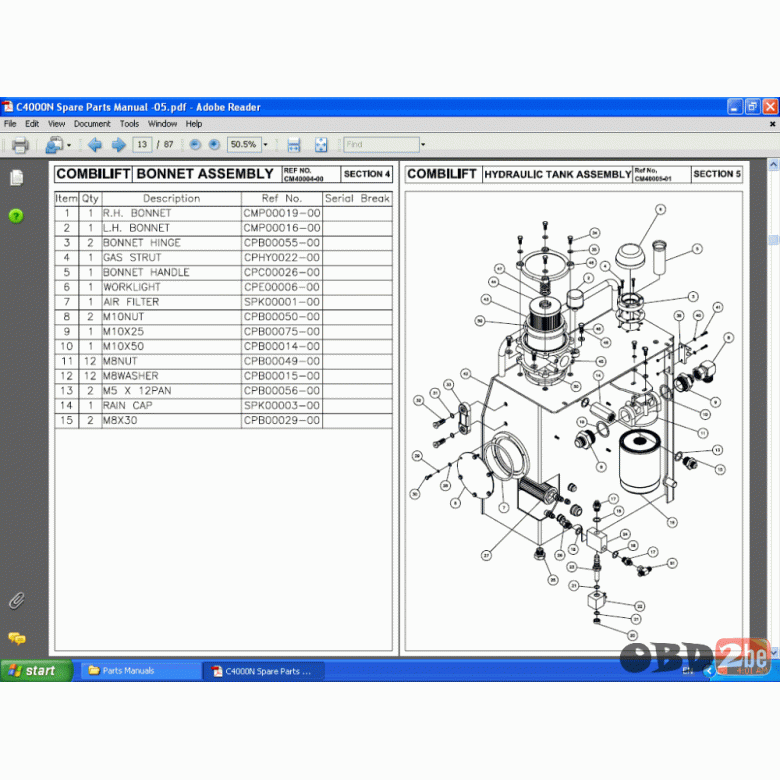Click C4000N Spare Parts taskbar button
Viewport: 780px width, 780px height.
[x=263, y=671]
